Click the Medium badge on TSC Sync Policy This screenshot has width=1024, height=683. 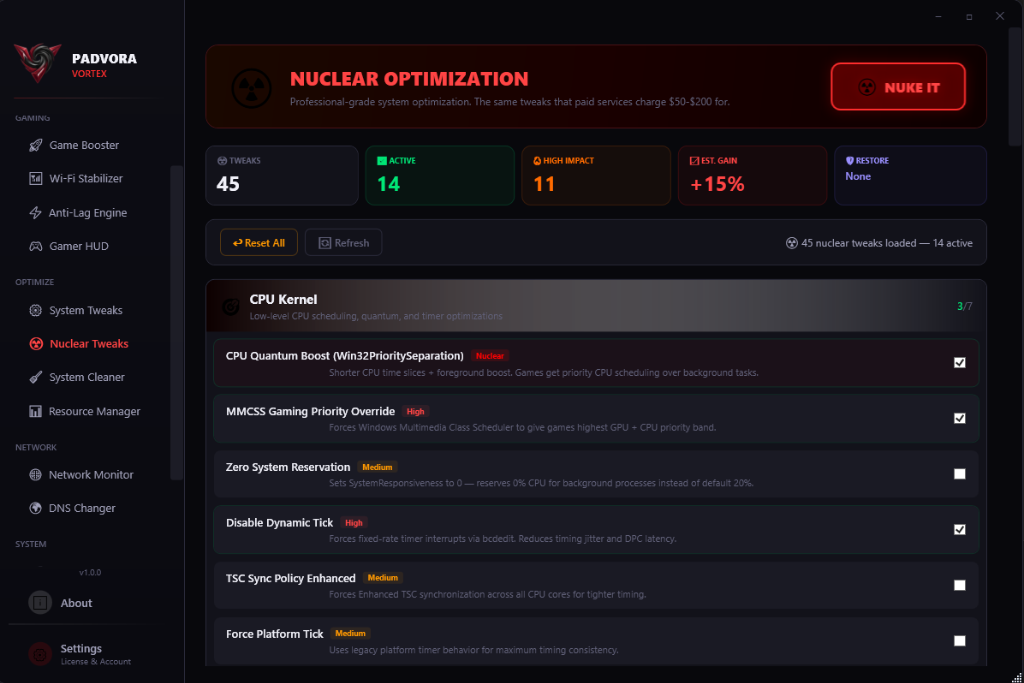[x=383, y=578]
